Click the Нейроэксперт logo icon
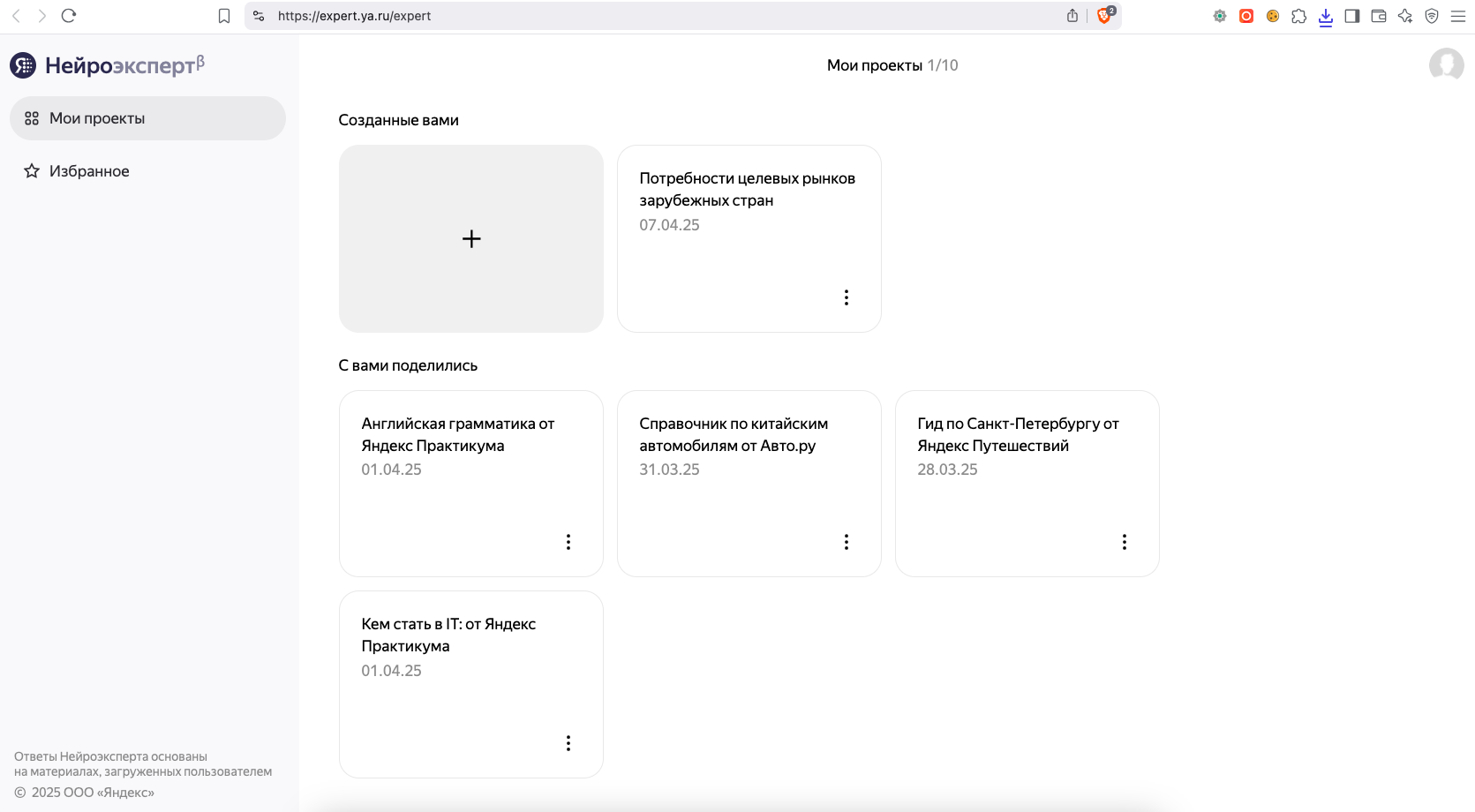This screenshot has width=1475, height=812. 23,65
